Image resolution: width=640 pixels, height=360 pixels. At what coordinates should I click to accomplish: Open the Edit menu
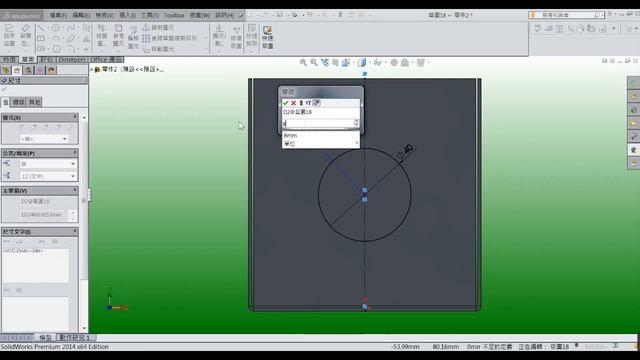pos(81,15)
